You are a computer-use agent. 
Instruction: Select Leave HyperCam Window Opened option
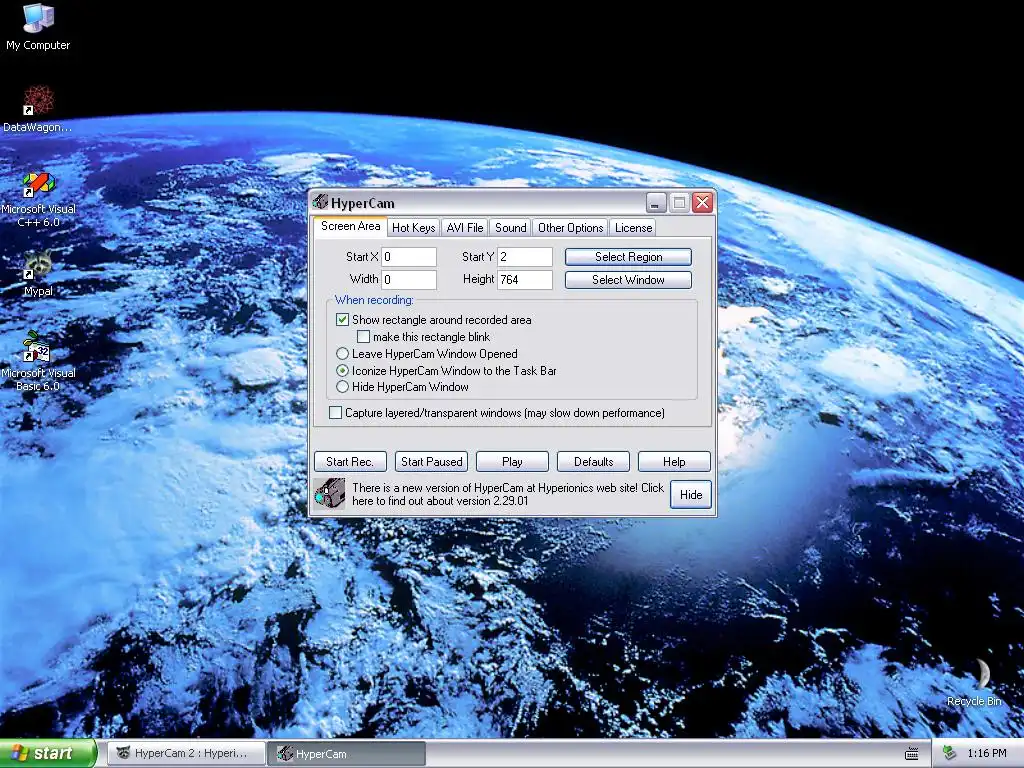coord(342,354)
